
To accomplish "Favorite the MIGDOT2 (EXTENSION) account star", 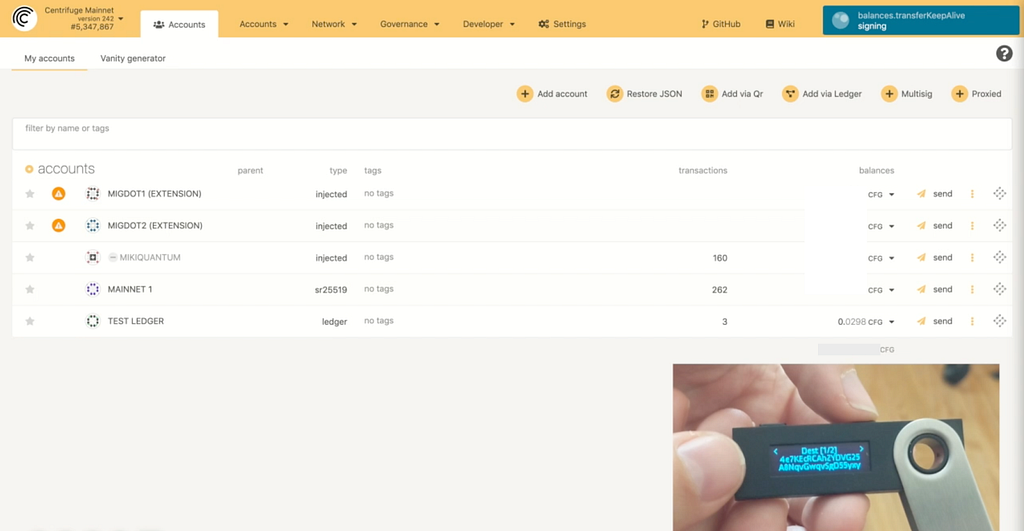I will pyautogui.click(x=30, y=226).
